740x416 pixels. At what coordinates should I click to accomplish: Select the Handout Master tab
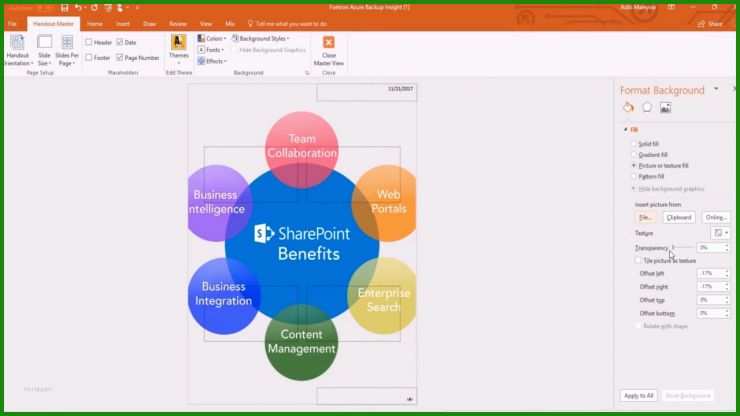[x=53, y=24]
